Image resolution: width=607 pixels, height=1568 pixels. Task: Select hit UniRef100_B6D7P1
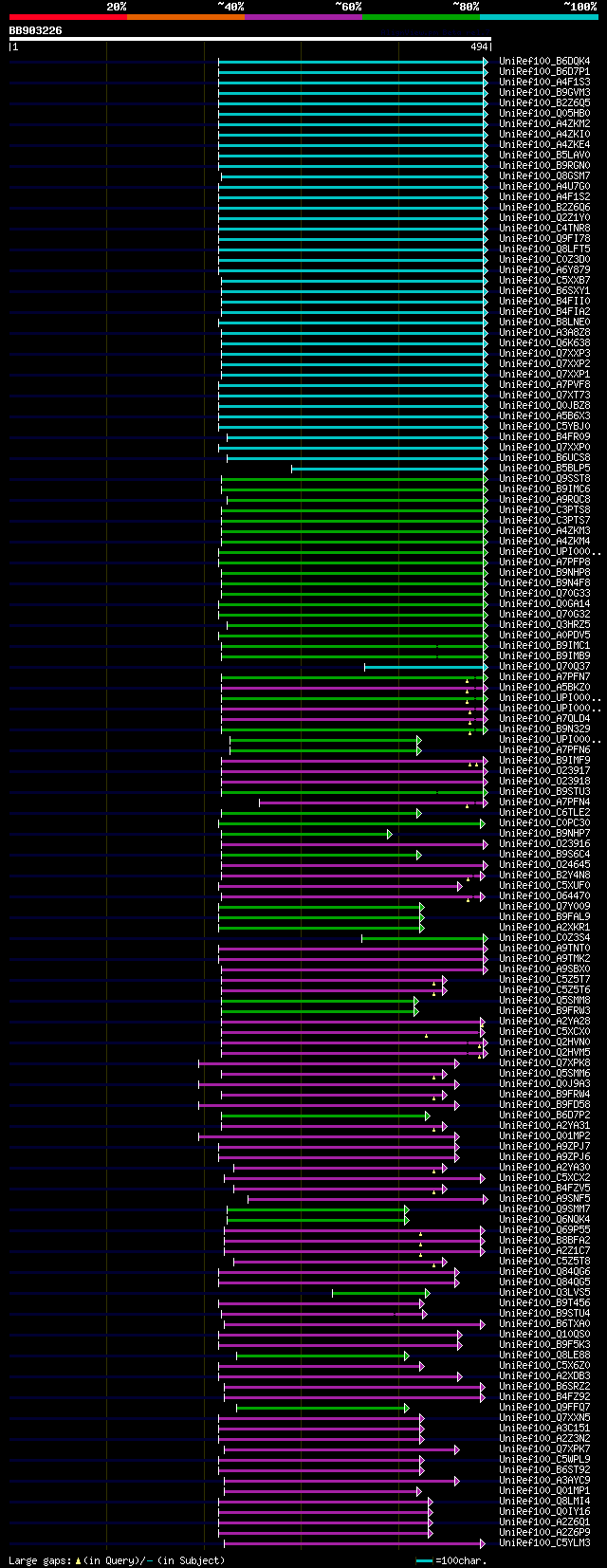(x=544, y=71)
